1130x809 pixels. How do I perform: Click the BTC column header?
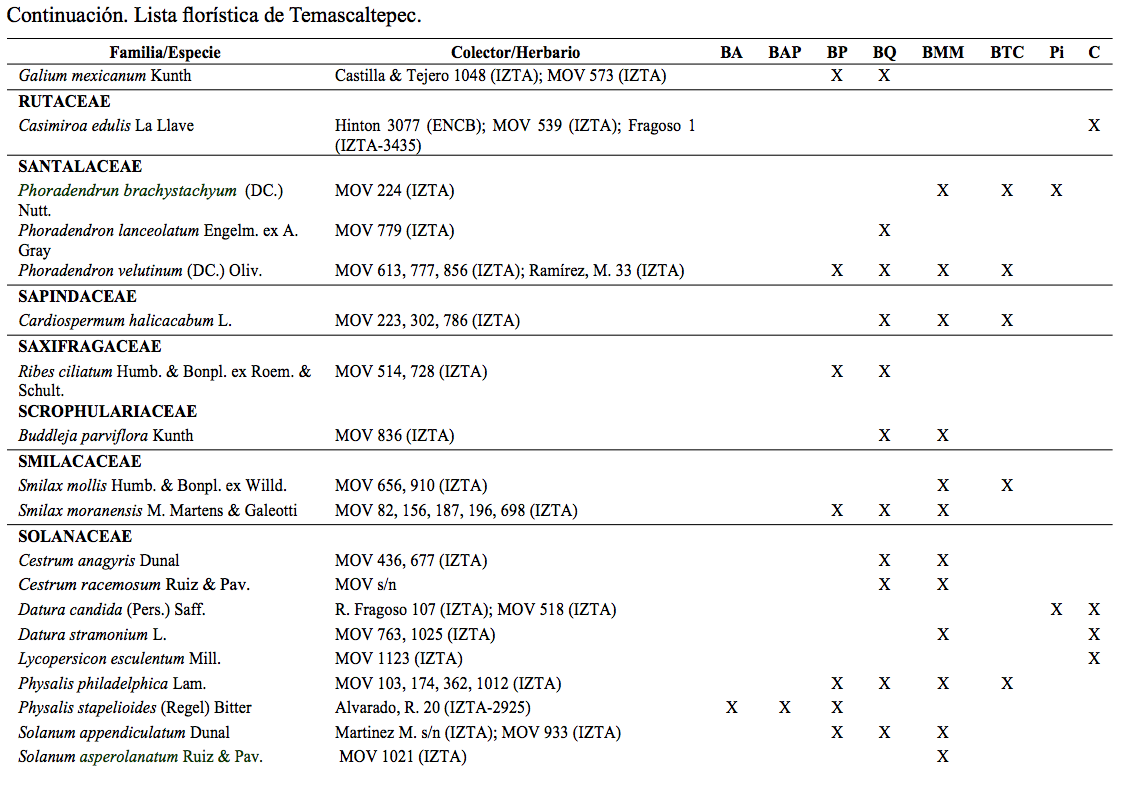(x=1007, y=52)
